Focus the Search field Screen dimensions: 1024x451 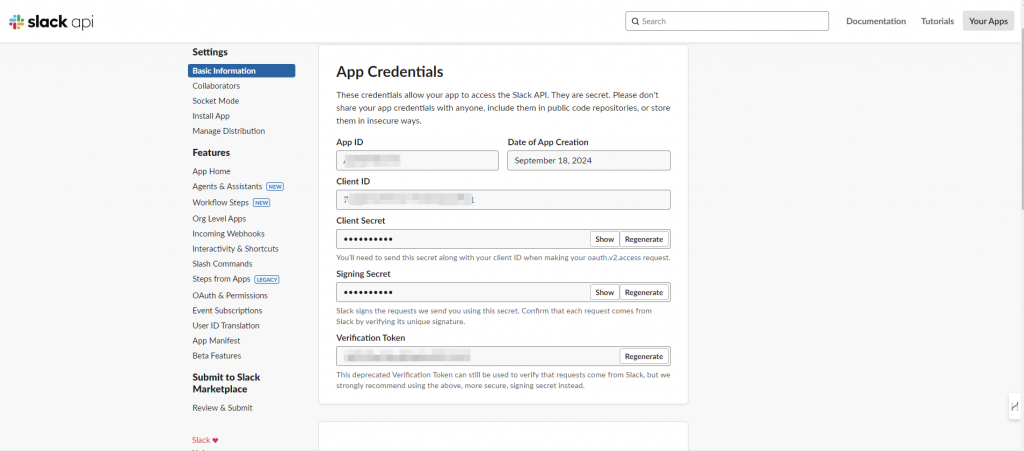click(727, 21)
